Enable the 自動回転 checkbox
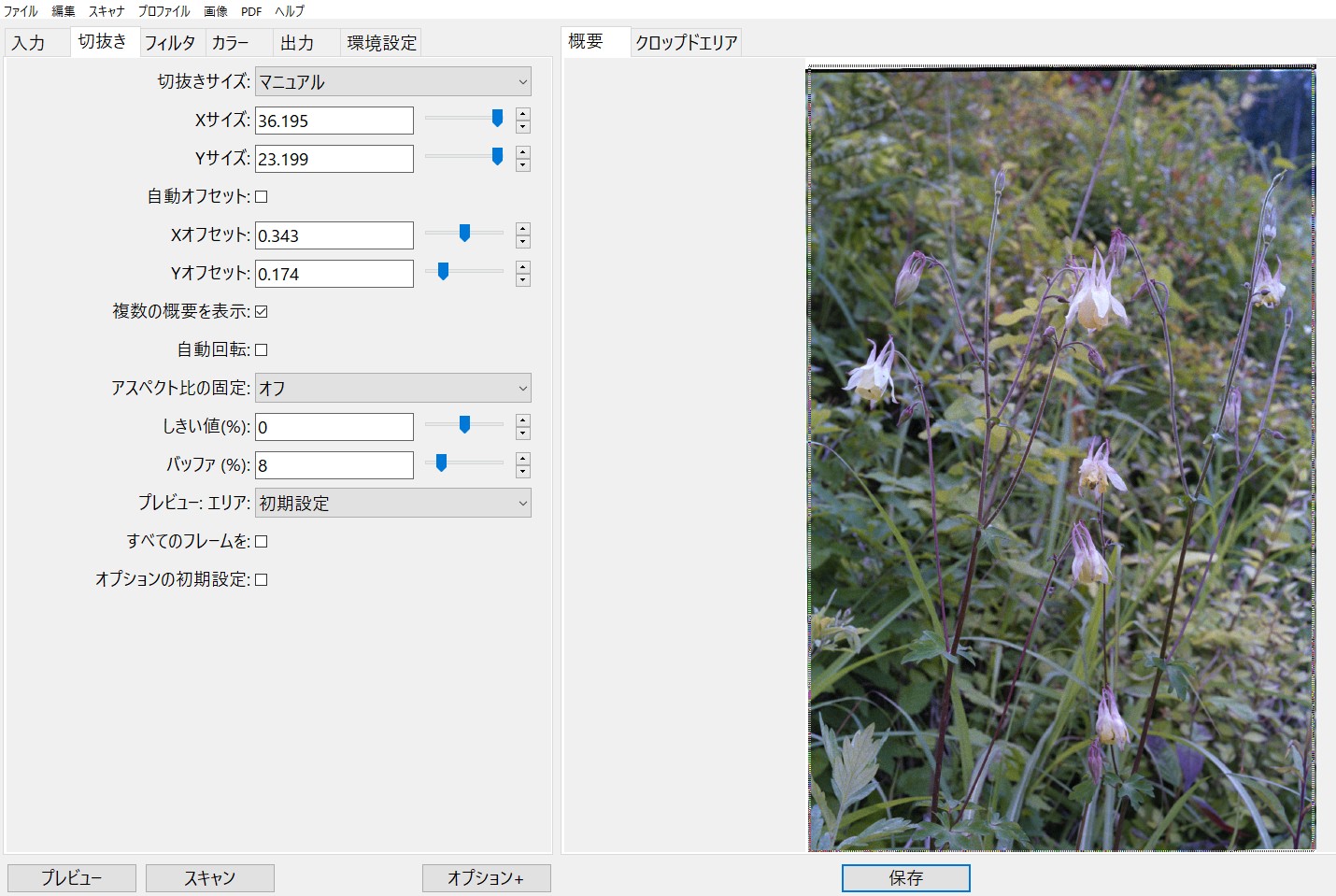The image size is (1336, 896). 262,349
